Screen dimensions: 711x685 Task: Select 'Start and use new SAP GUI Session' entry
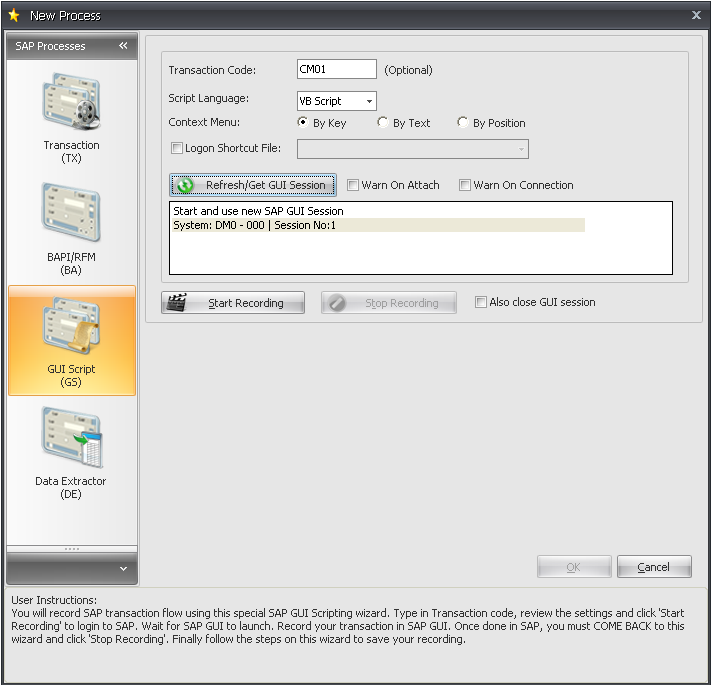[x=258, y=211]
